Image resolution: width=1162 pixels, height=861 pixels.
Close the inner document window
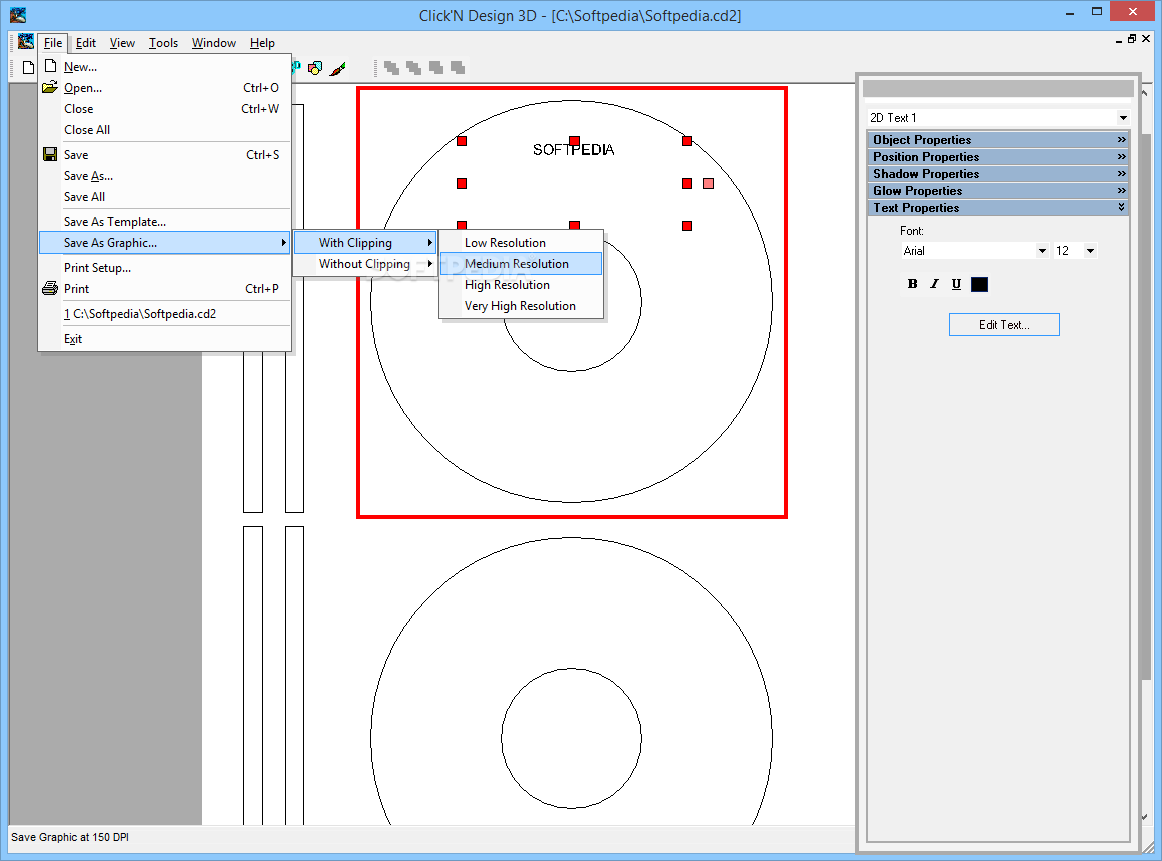click(x=1146, y=39)
